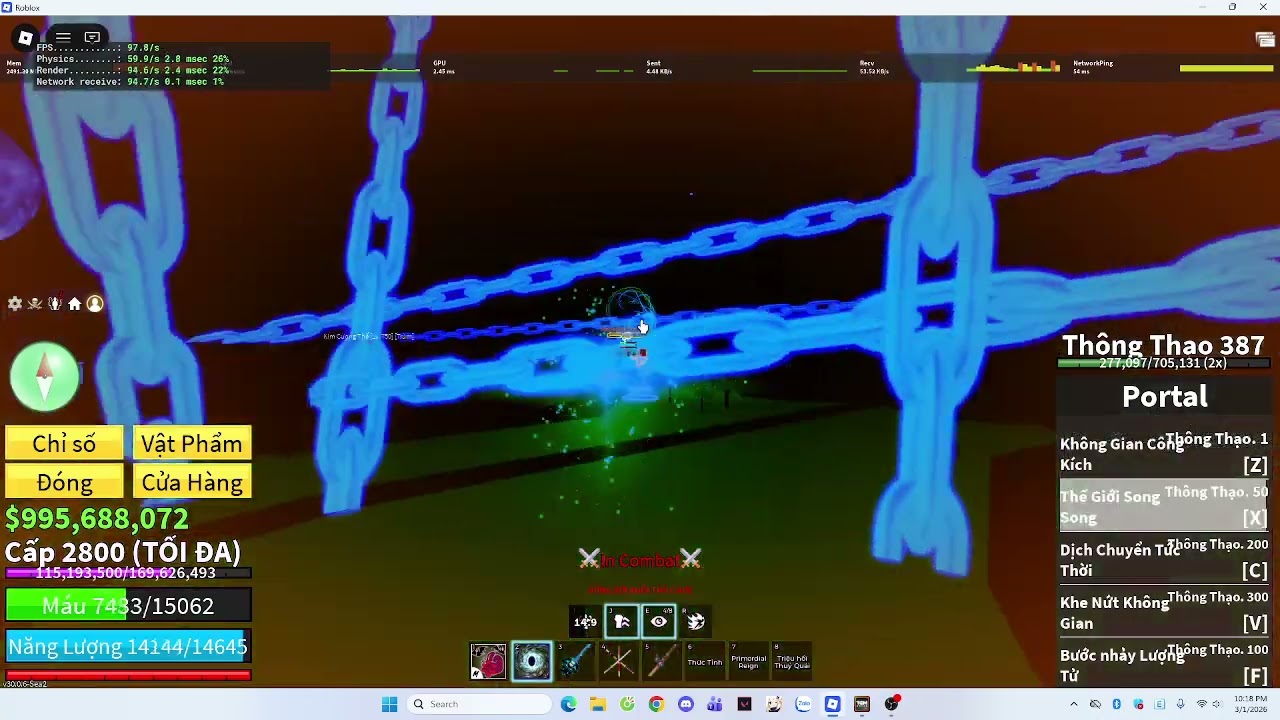Click the $995,688,072 money display
Viewport: 1280px width, 720px height.
coord(97,519)
